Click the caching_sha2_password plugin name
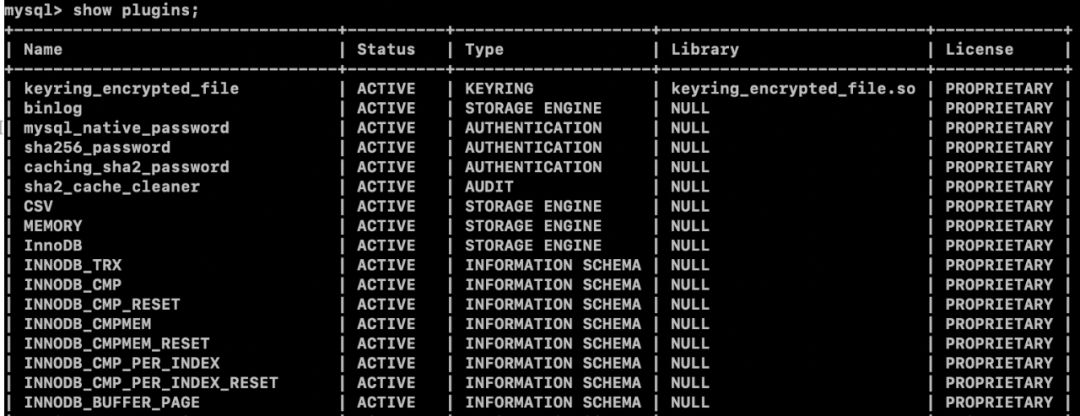Image resolution: width=1080 pixels, height=416 pixels. 126,167
